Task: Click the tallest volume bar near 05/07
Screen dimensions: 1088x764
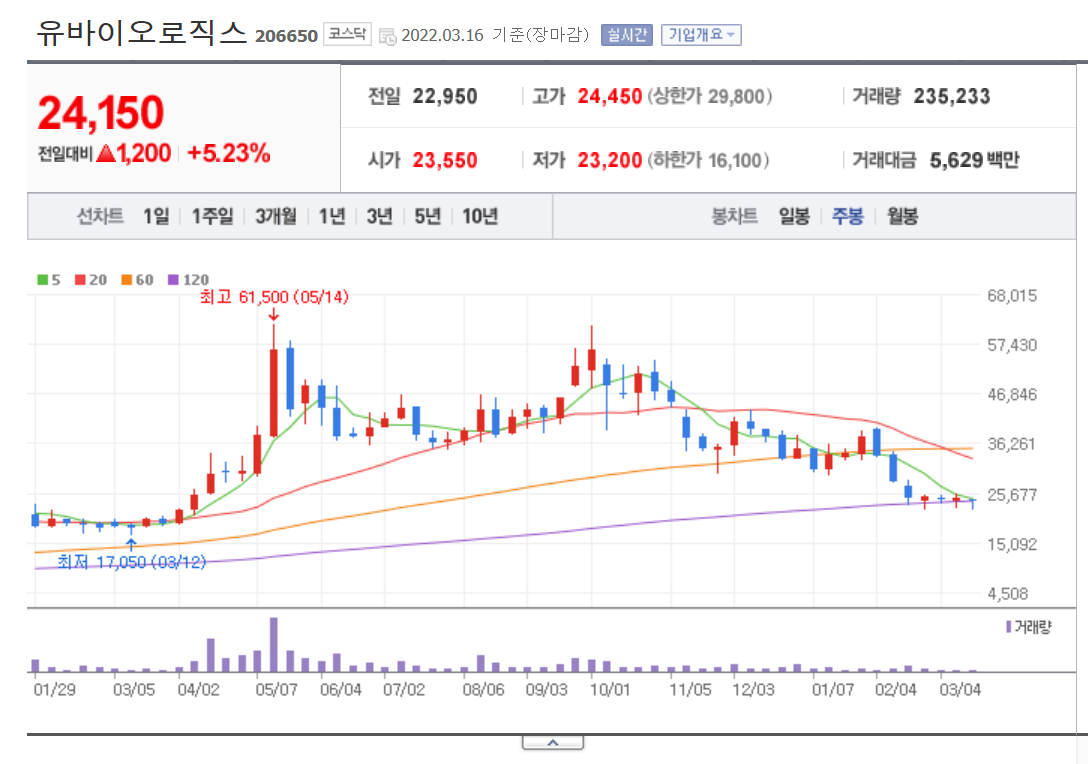Action: coord(274,645)
